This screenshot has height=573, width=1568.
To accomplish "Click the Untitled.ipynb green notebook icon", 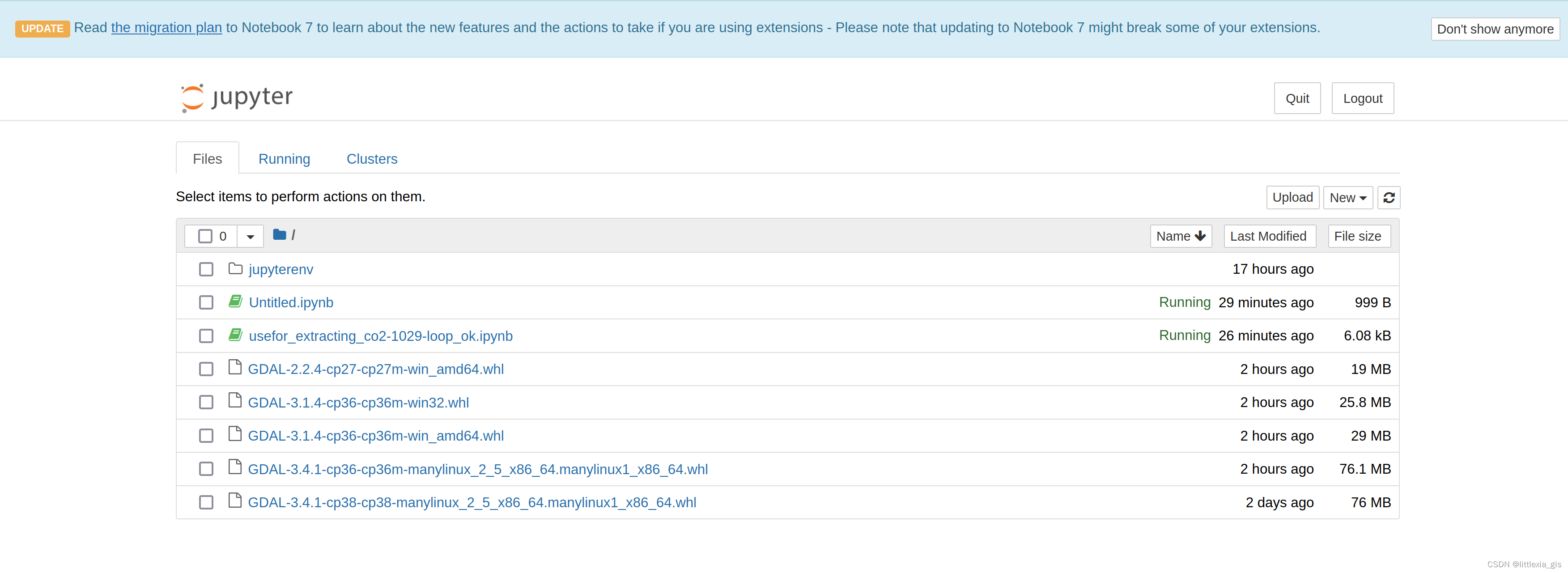I will coord(236,301).
